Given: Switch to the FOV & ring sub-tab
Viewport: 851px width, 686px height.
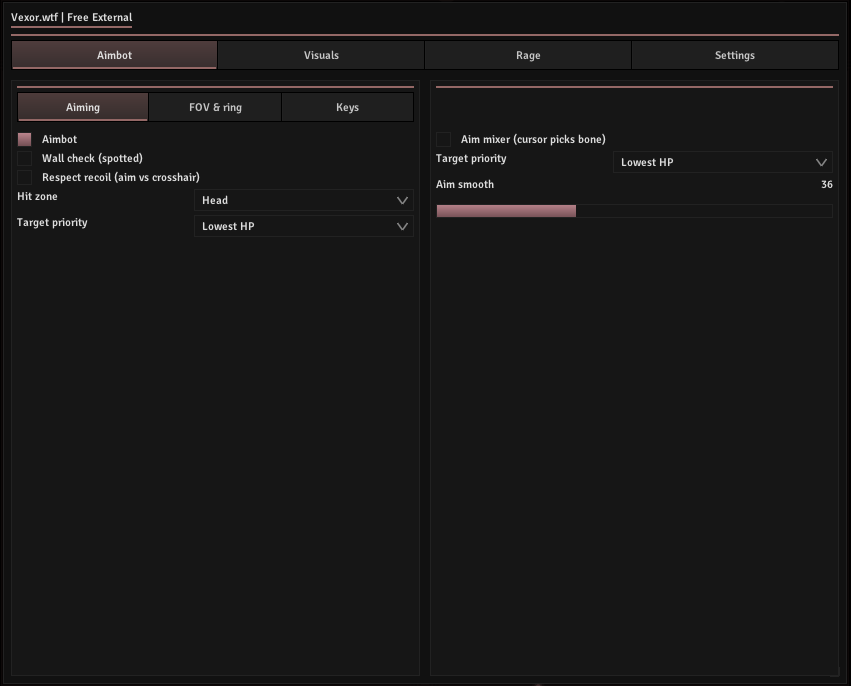Looking at the screenshot, I should tap(214, 107).
